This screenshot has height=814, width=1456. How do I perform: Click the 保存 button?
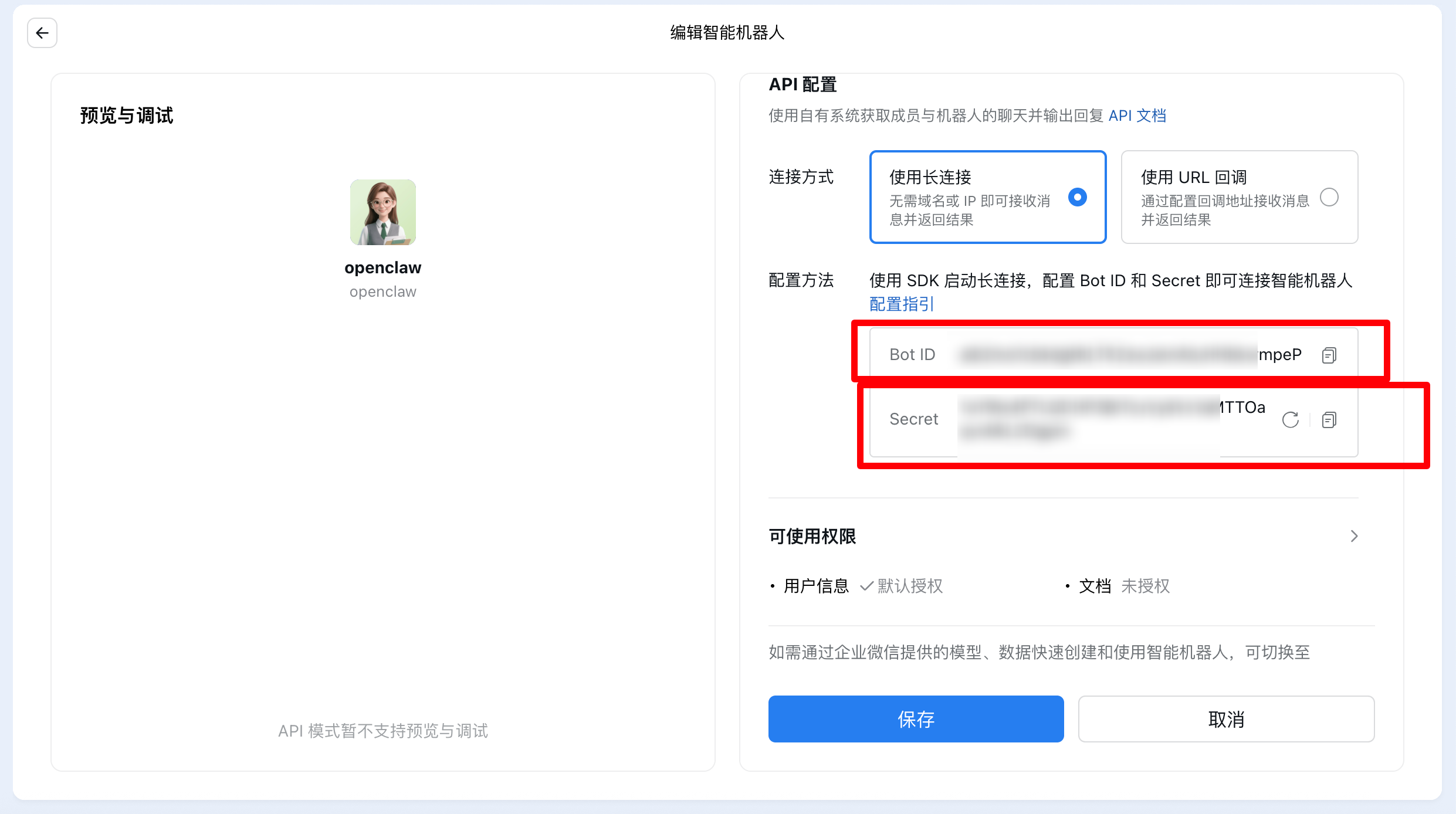[x=916, y=719]
